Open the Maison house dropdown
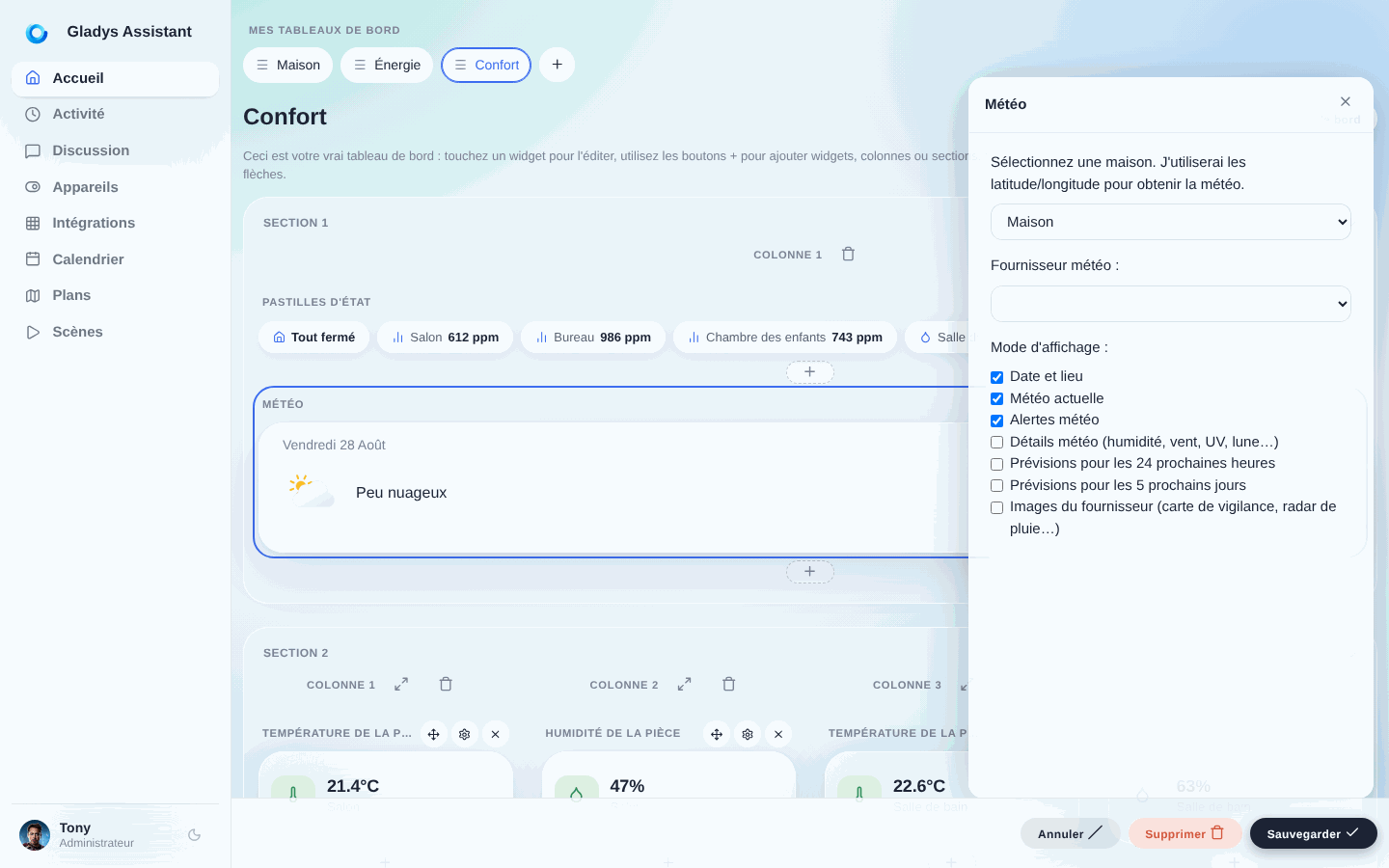Screen dimensions: 1389x868 click(x=1171, y=222)
